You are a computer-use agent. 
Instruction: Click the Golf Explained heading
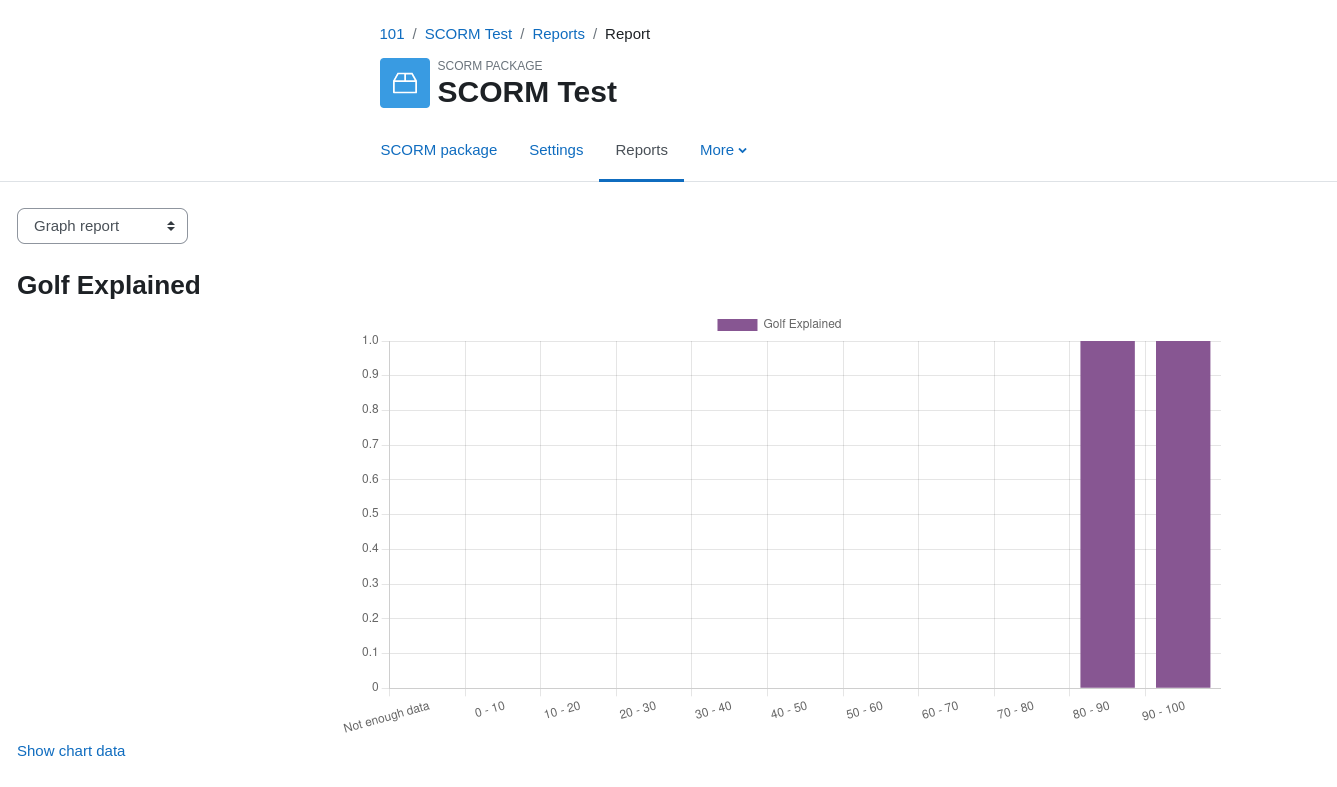coord(109,285)
